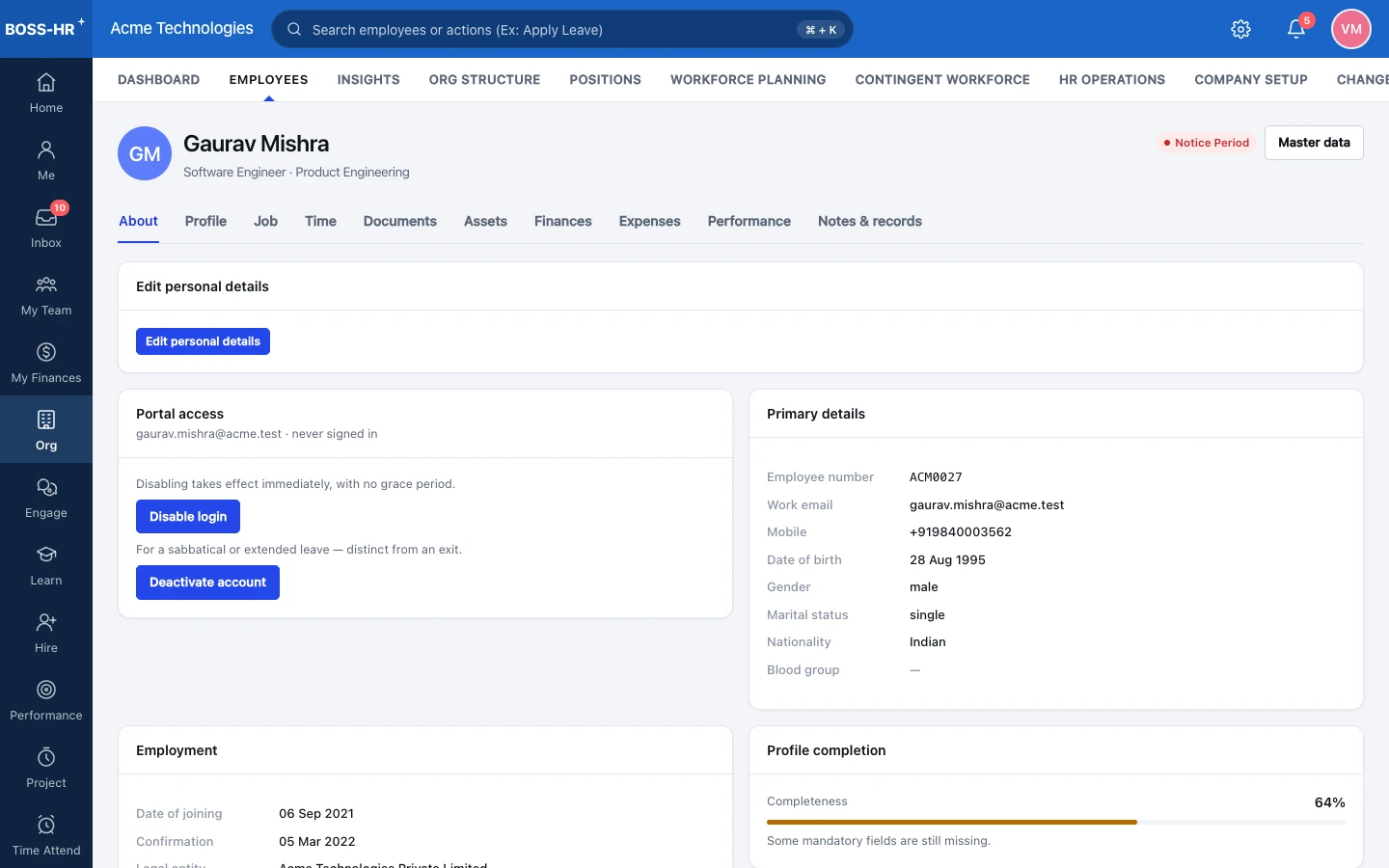Open the VM user avatar menu

click(1351, 29)
